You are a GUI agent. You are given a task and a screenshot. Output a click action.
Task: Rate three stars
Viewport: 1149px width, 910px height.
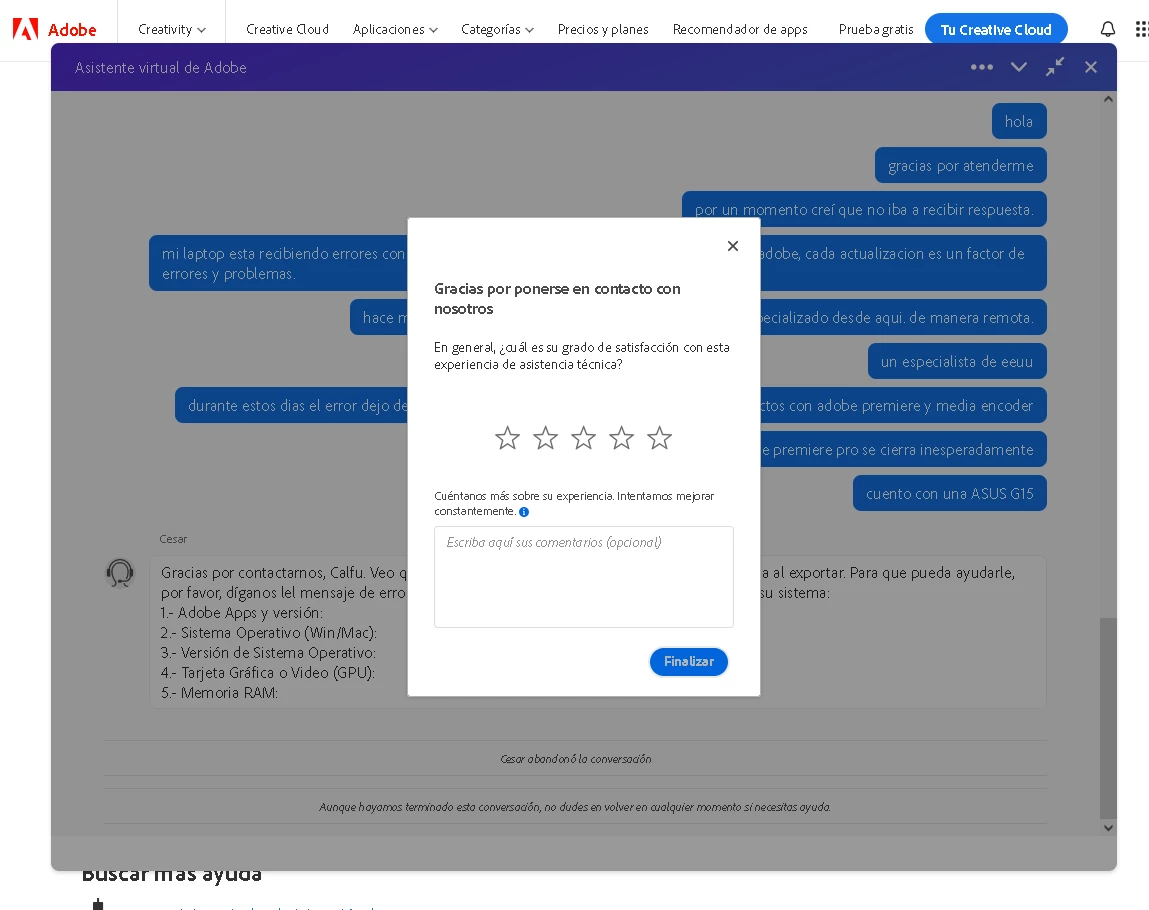(x=583, y=438)
